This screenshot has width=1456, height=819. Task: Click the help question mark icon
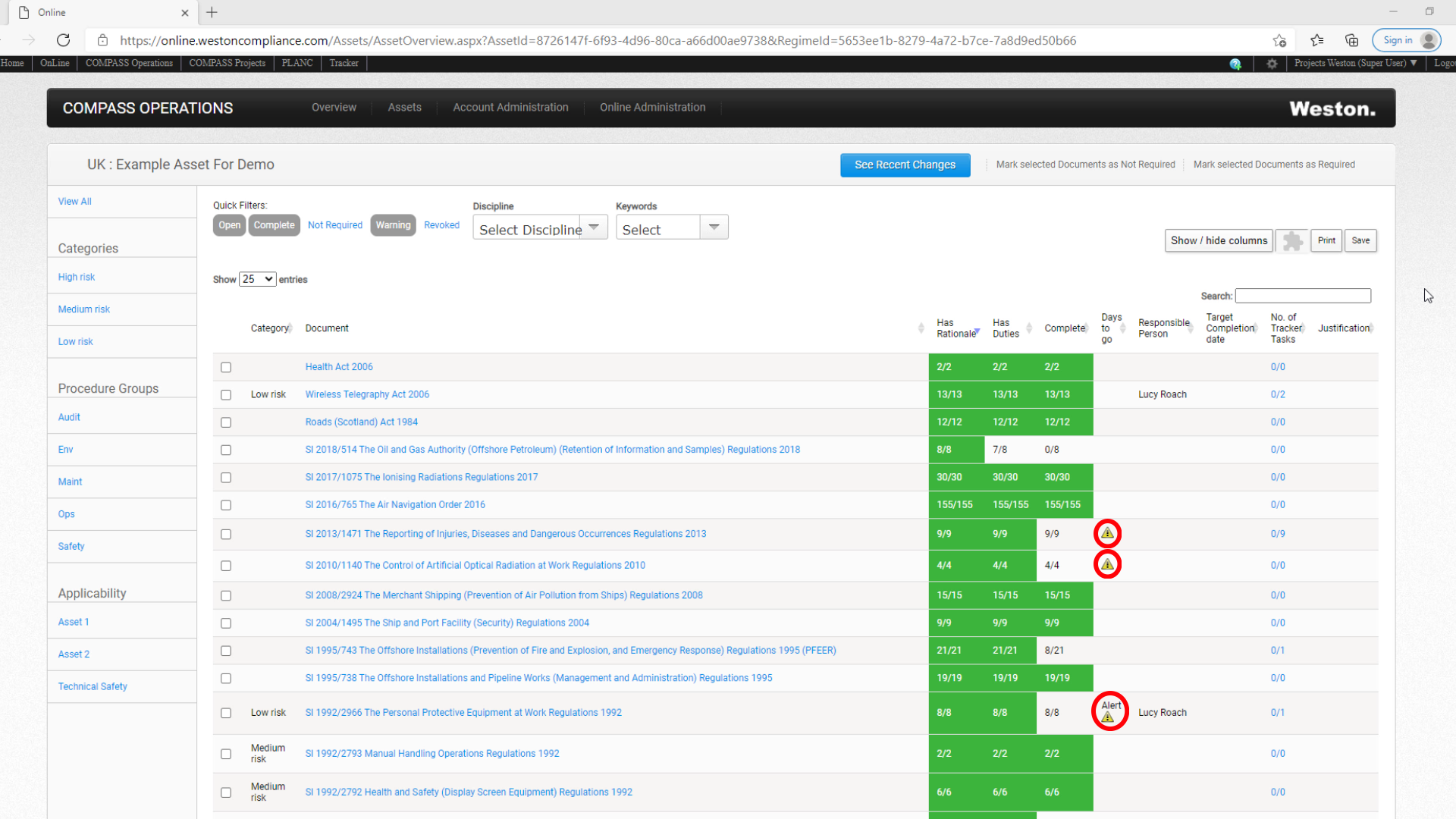pyautogui.click(x=1235, y=64)
